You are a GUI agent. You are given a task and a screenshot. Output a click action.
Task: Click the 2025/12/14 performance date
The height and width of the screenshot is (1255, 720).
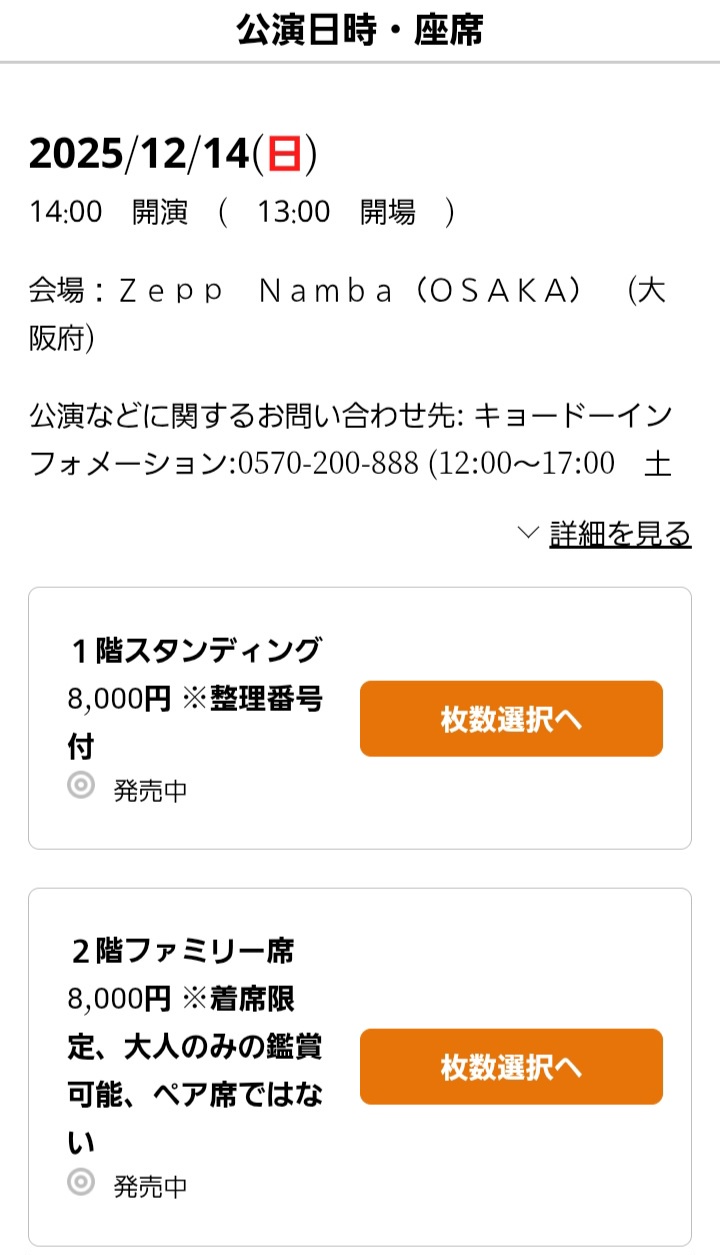pos(138,153)
